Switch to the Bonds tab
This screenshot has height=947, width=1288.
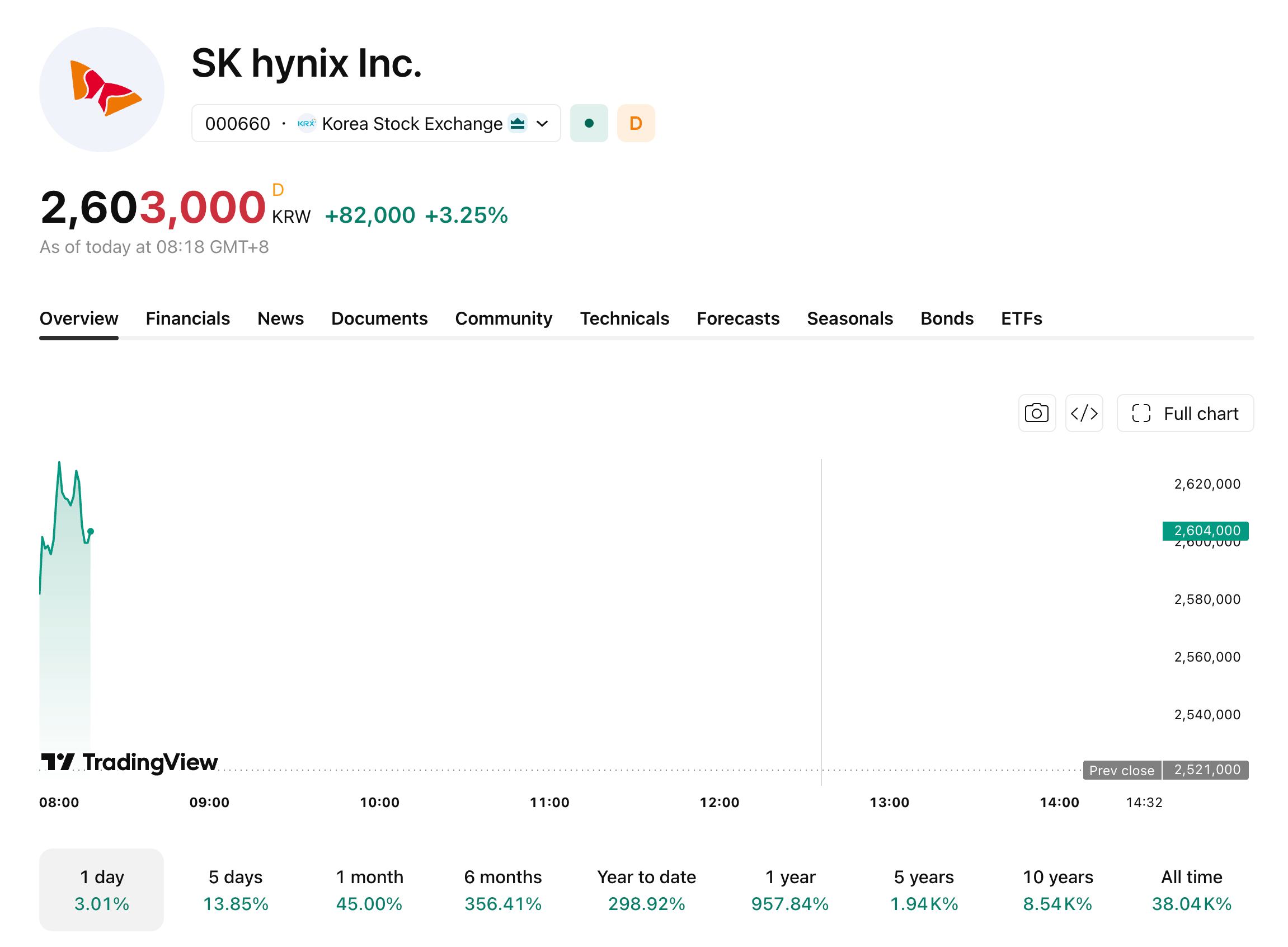point(947,318)
